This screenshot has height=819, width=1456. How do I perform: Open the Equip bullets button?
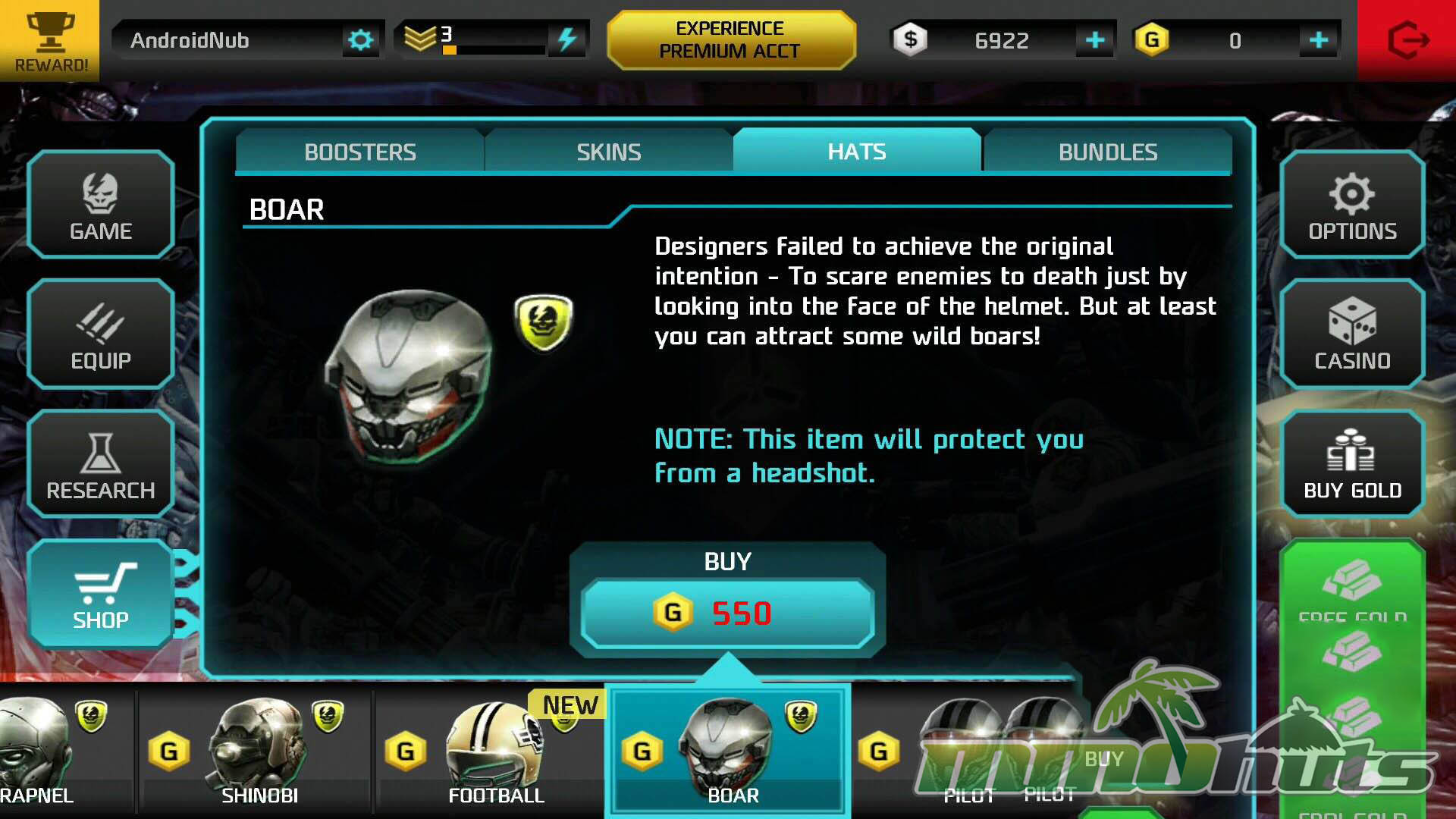[x=101, y=334]
